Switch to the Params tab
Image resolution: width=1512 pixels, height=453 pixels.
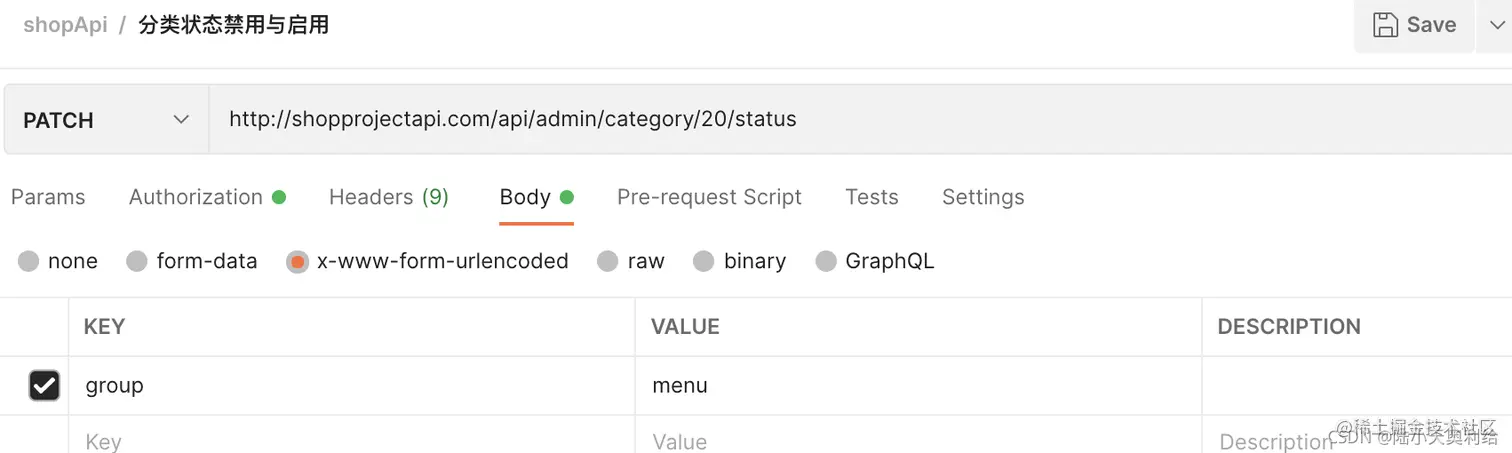48,197
